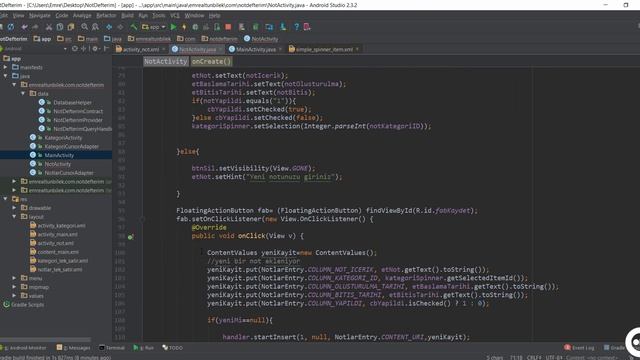Image resolution: width=640 pixels, height=360 pixels.
Task: Collapse the data package
Action: click(x=23, y=93)
